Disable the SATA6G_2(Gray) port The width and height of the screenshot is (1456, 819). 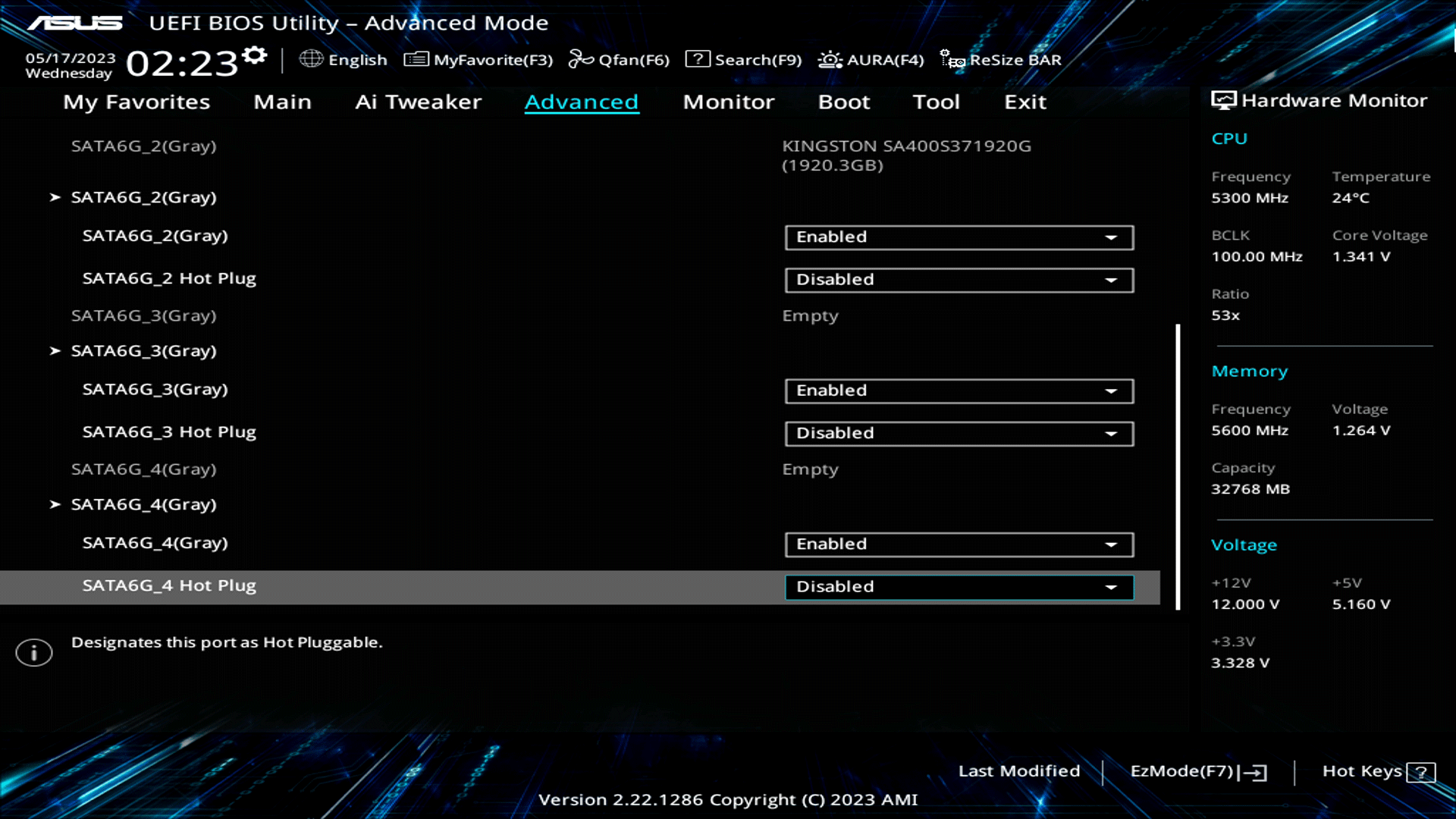click(958, 237)
